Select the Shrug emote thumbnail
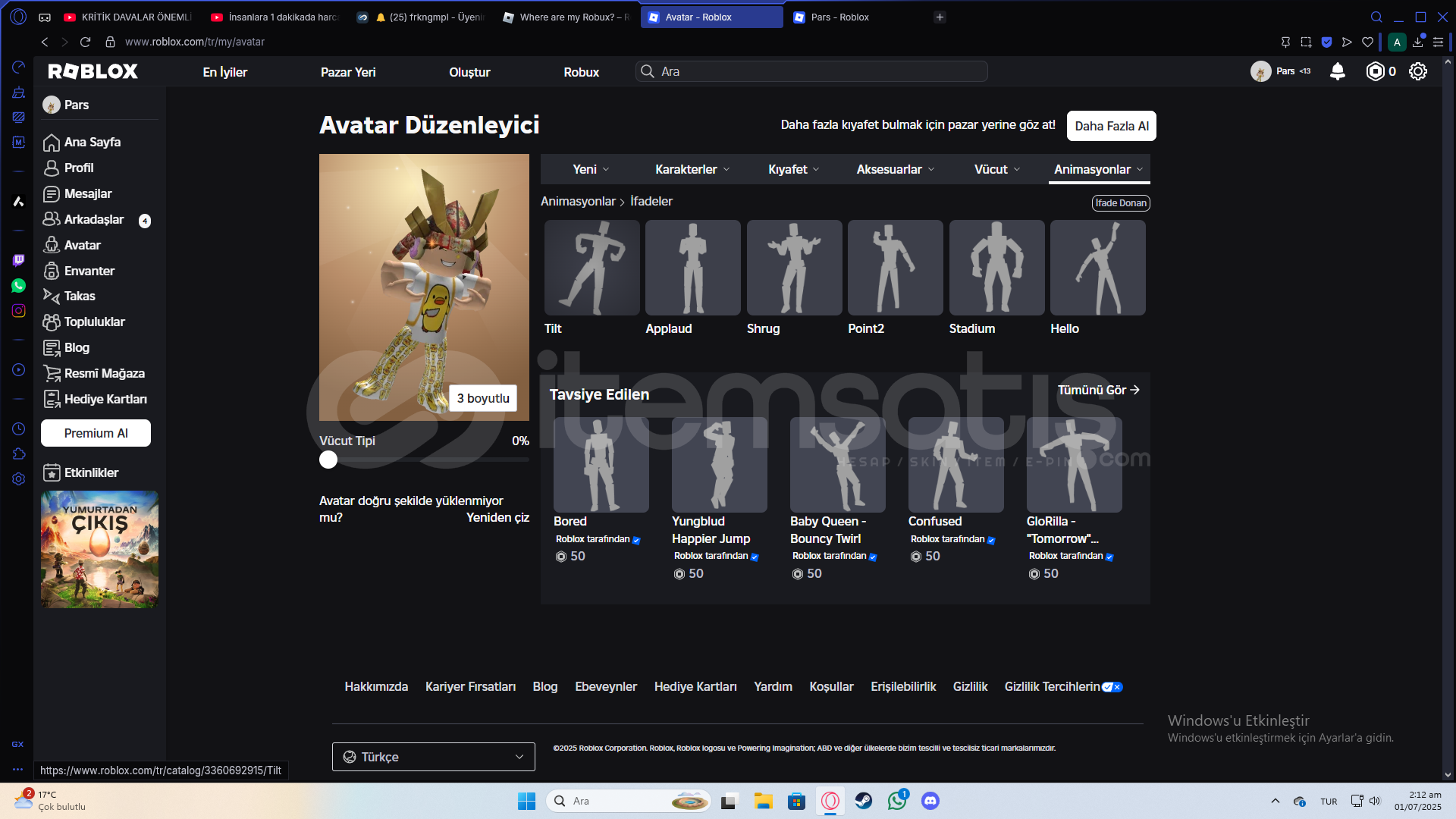 tap(795, 268)
